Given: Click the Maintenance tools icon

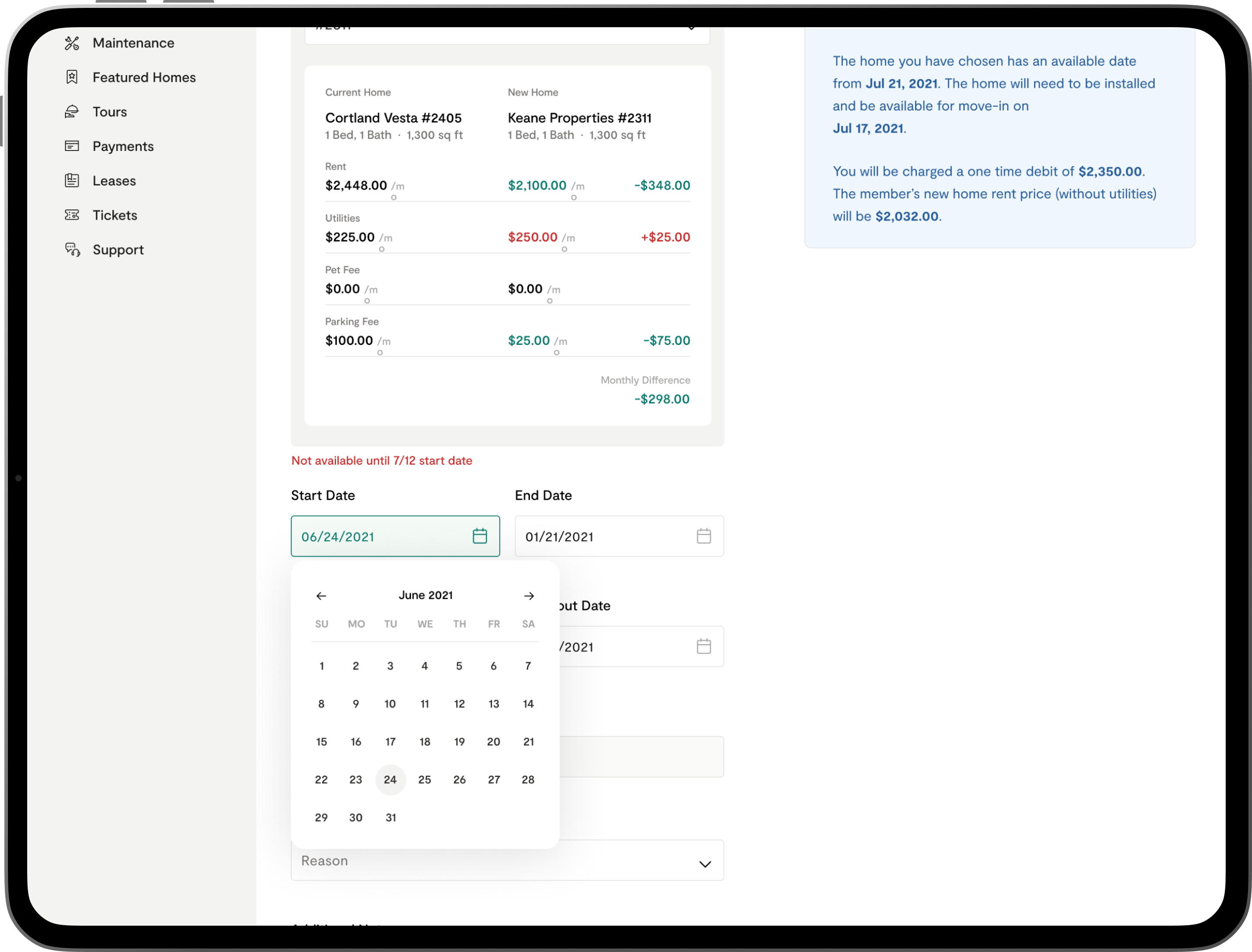Looking at the screenshot, I should (x=72, y=43).
